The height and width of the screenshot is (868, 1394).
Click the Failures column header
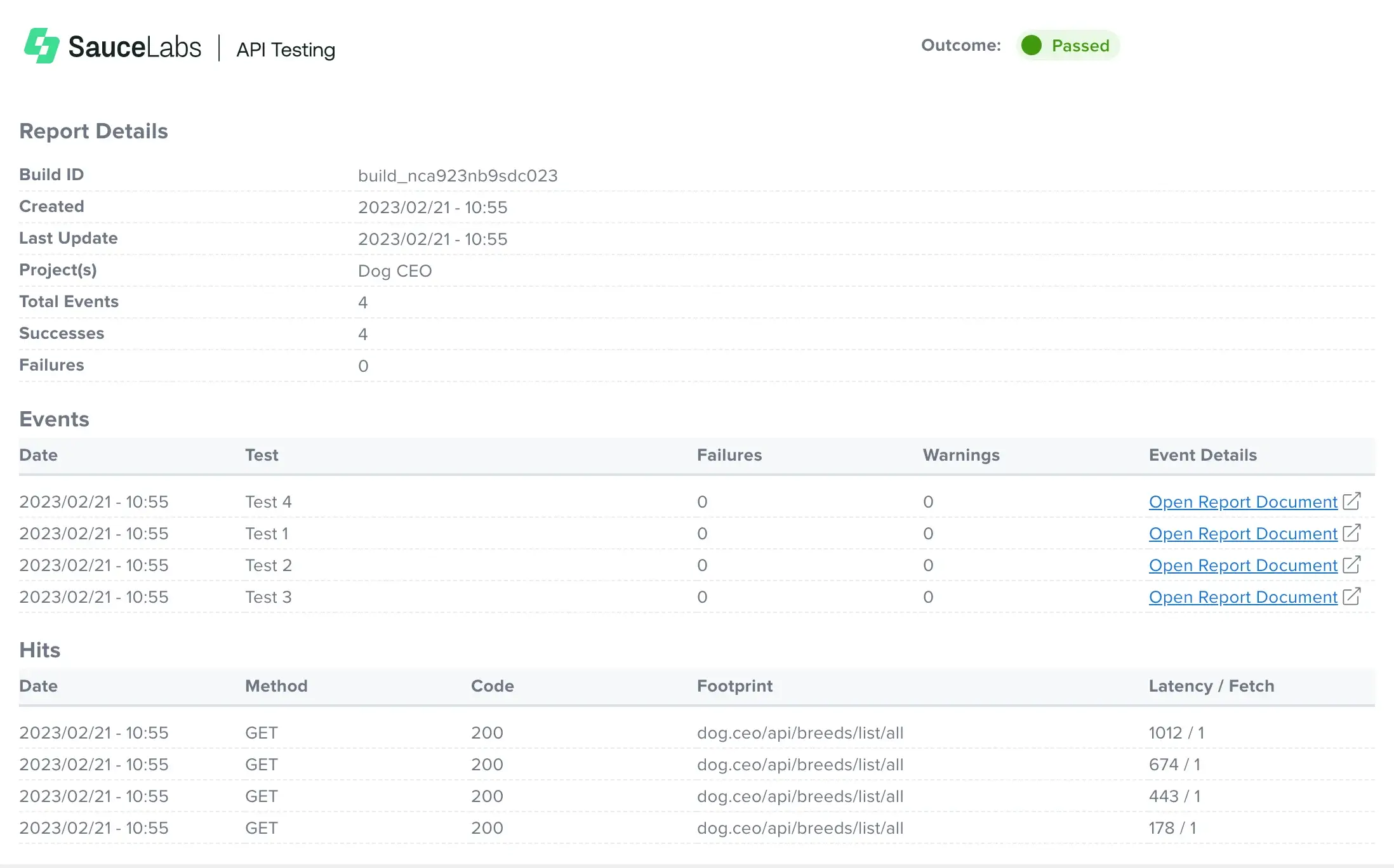(729, 455)
